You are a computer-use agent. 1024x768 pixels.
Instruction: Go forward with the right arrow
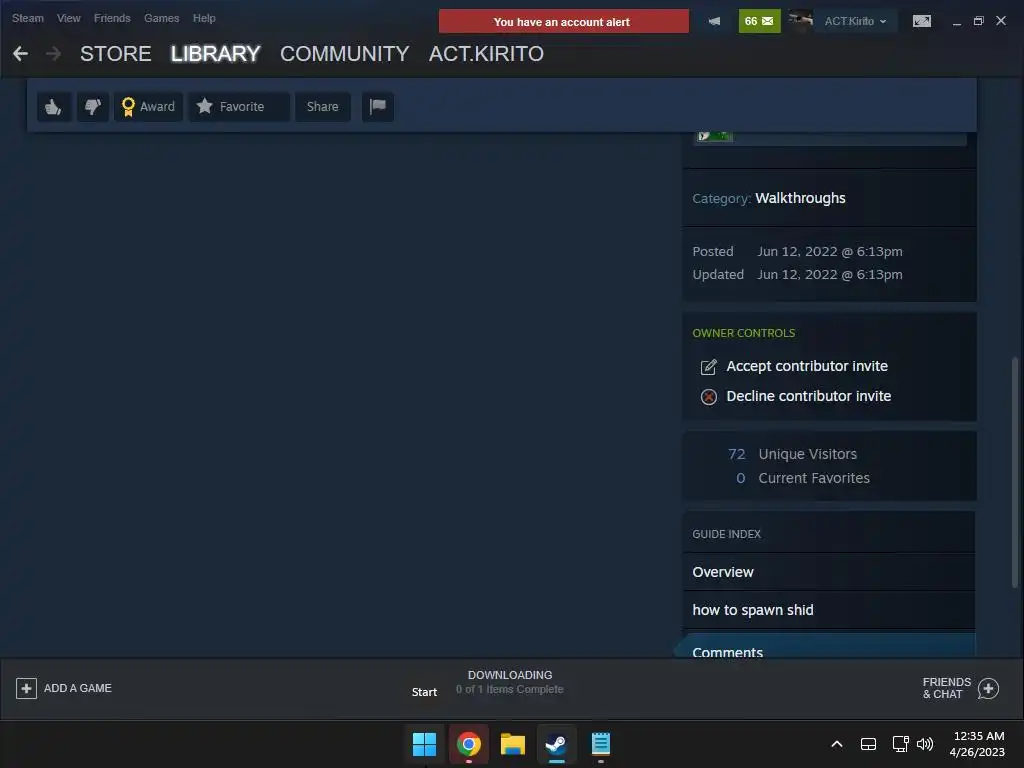coord(54,54)
